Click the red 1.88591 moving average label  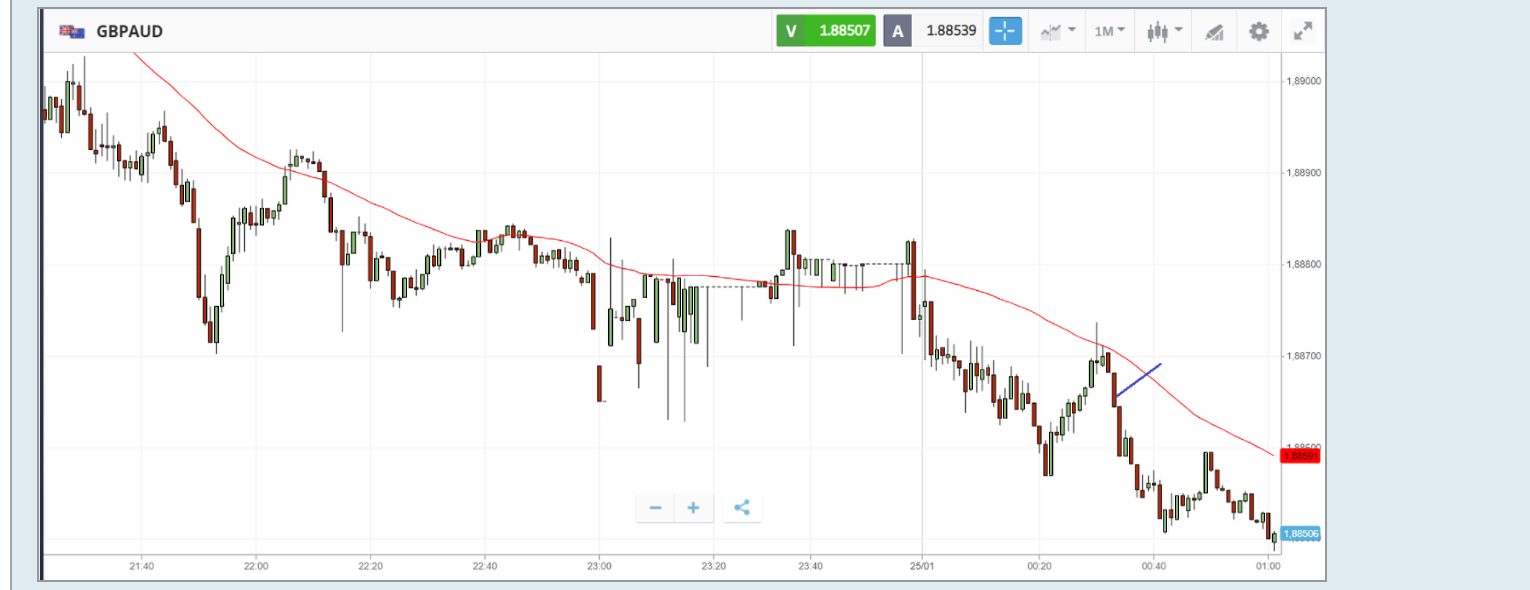click(x=1301, y=456)
